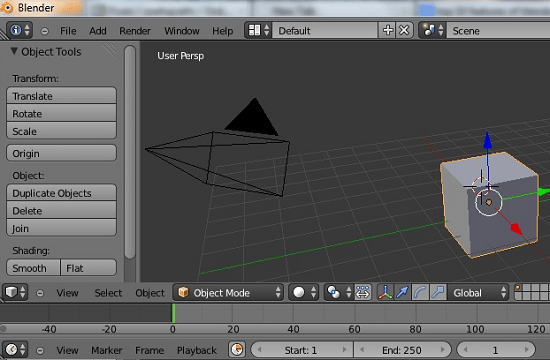Screen dimensions: 550x360
Task: Open the Info editor type selector
Action: click(19, 30)
